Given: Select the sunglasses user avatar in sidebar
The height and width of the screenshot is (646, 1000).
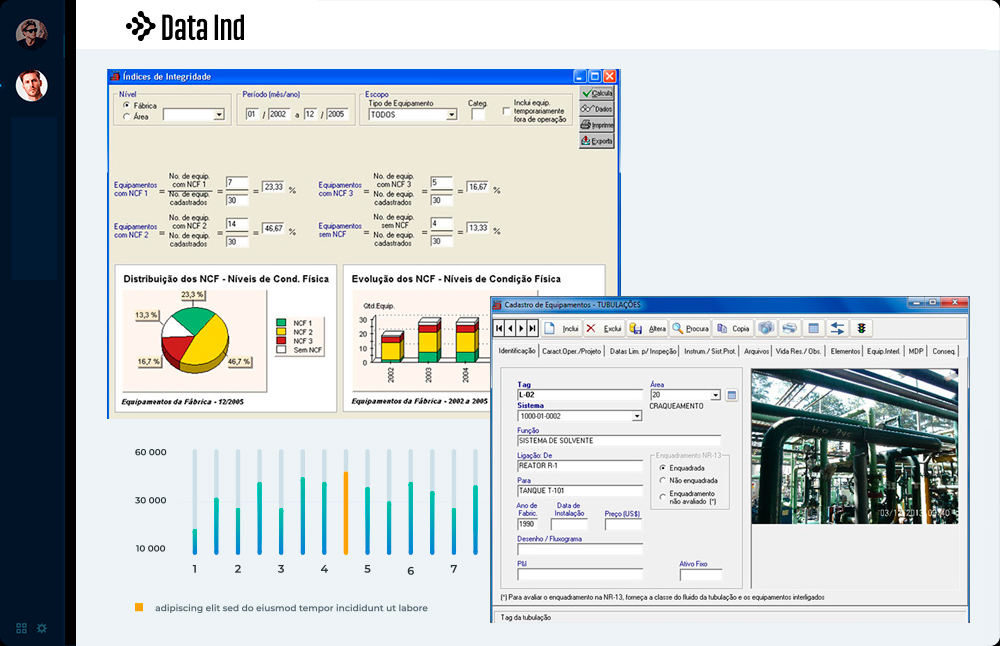Looking at the screenshot, I should 31,34.
